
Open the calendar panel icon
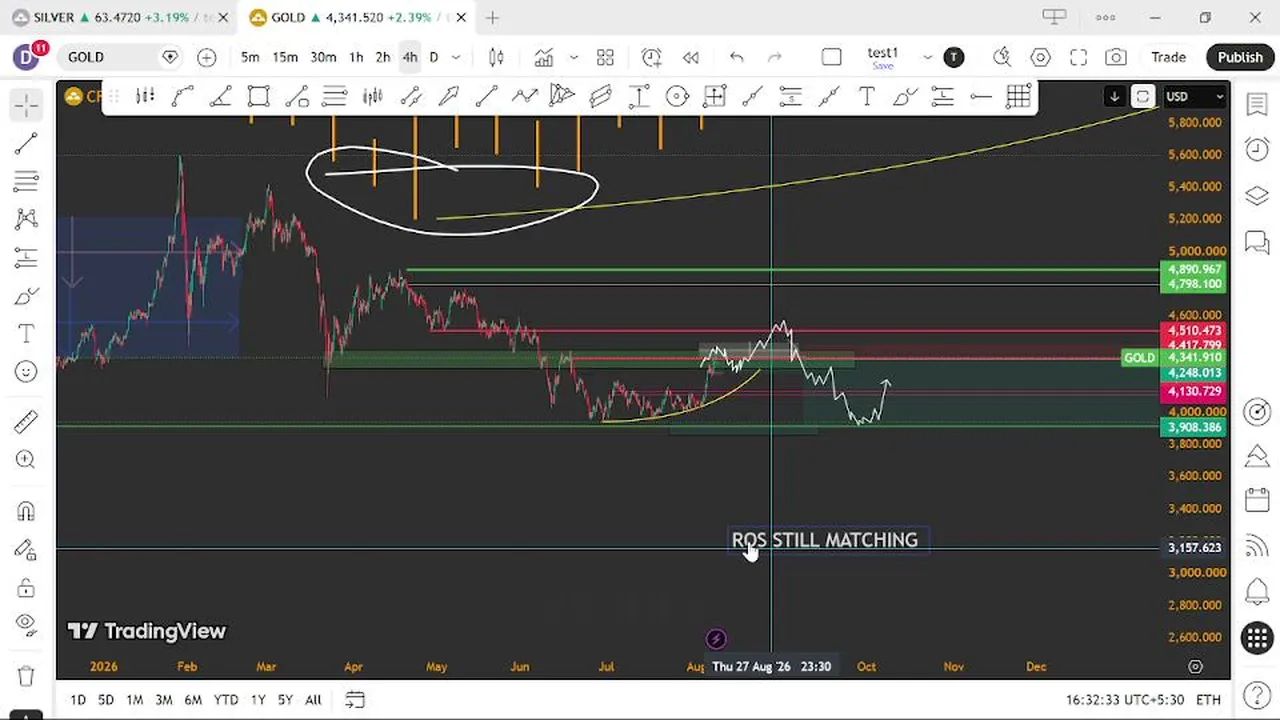click(x=1257, y=499)
